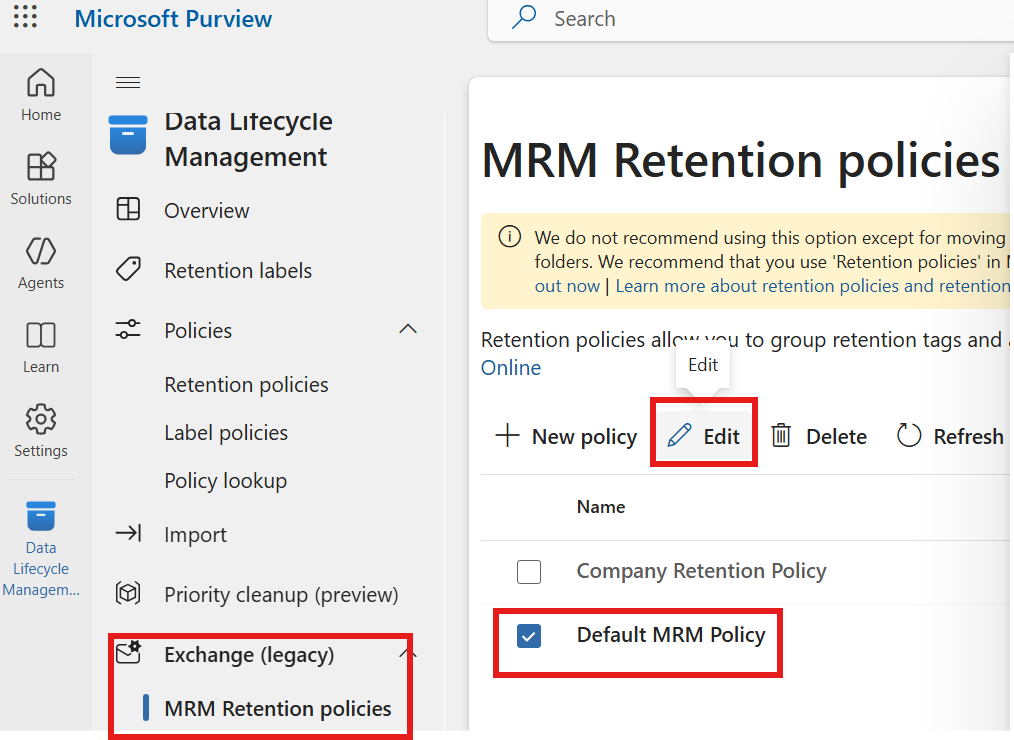Collapse the Exchange (legacy) section
This screenshot has width=1014, height=740.
(x=407, y=651)
